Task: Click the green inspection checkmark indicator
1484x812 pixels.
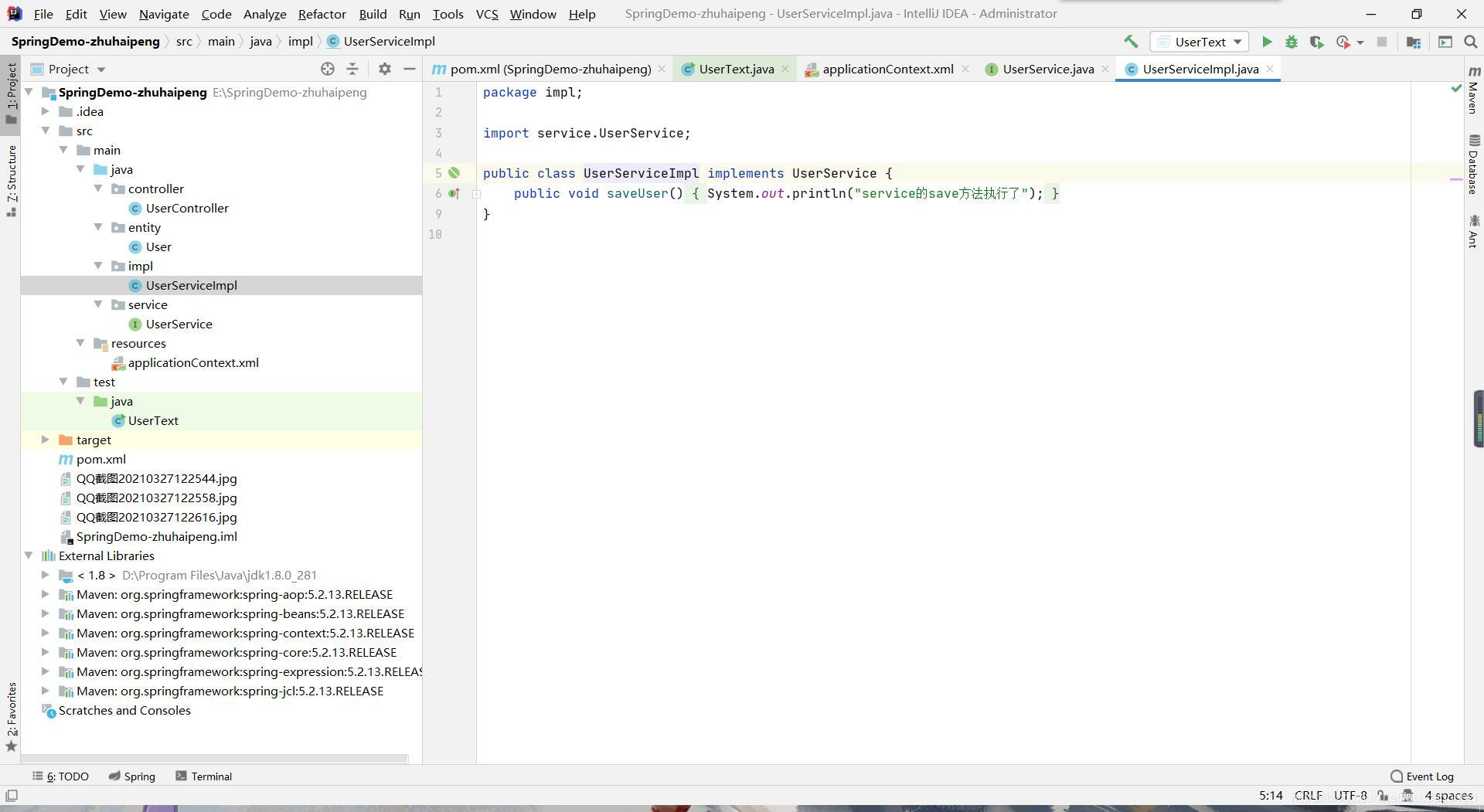Action: (1456, 89)
